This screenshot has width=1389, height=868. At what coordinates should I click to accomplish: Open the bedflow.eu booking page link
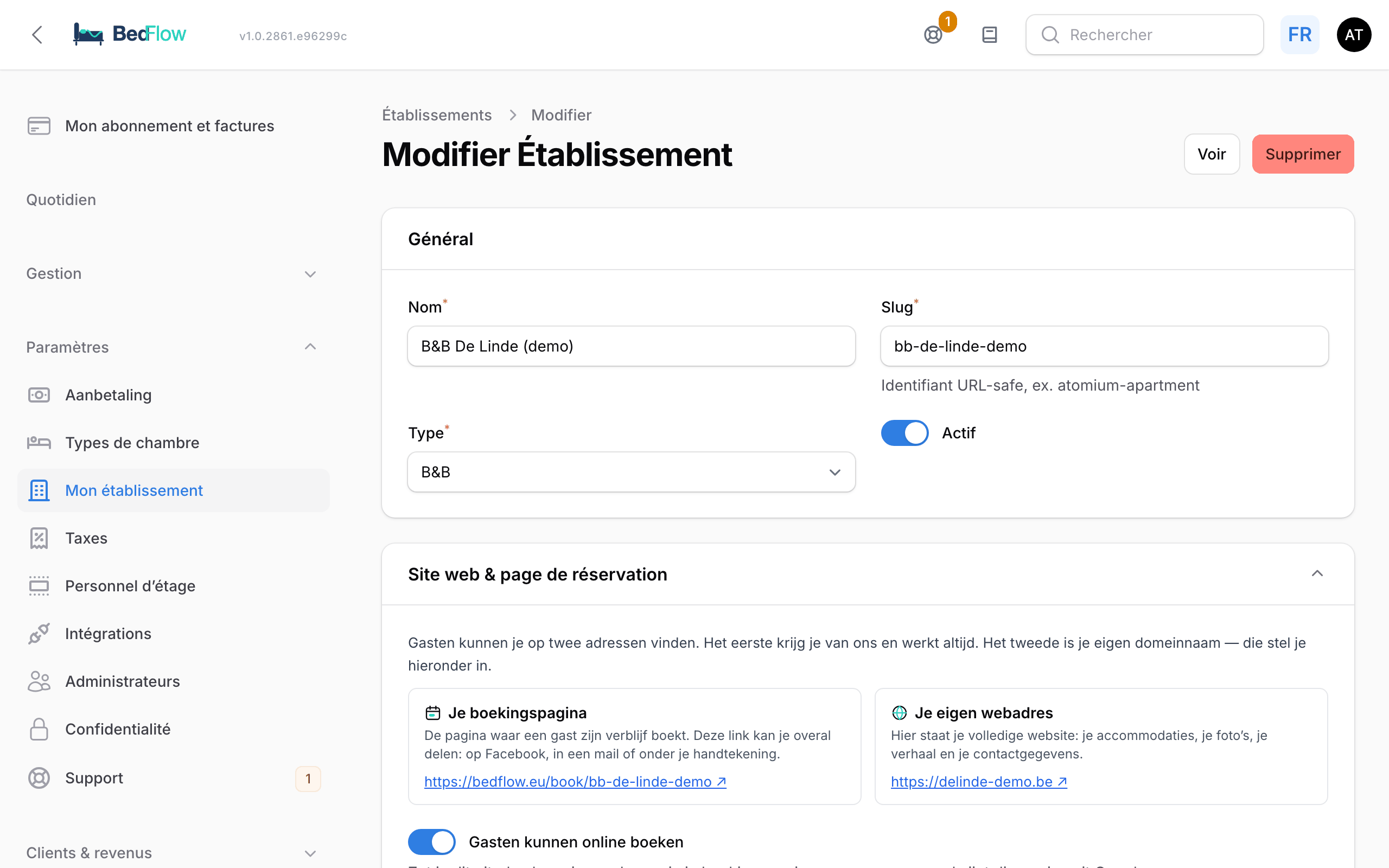tap(575, 782)
